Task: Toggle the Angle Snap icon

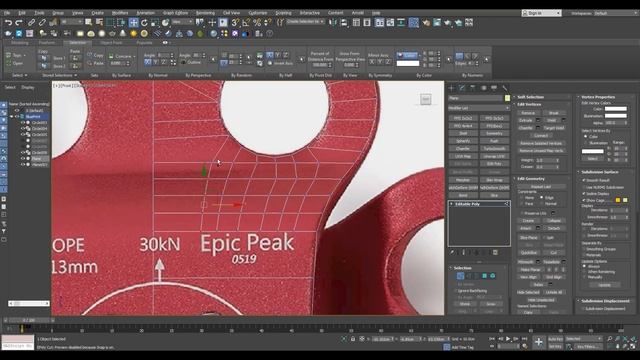Action: (x=246, y=23)
